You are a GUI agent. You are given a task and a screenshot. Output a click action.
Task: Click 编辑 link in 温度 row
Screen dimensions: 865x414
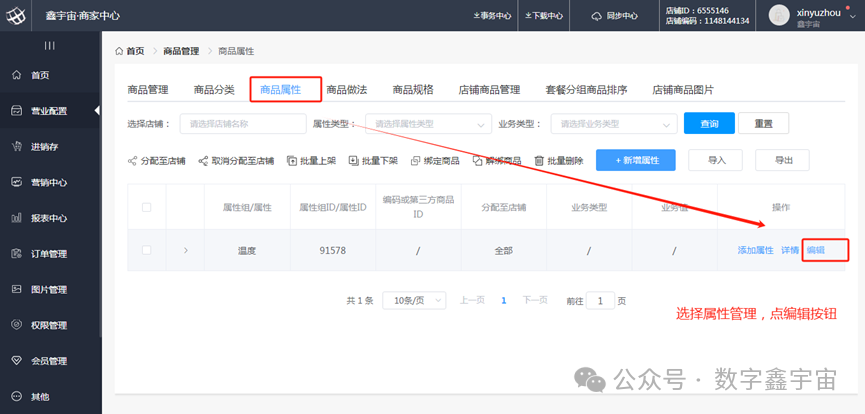(x=815, y=250)
